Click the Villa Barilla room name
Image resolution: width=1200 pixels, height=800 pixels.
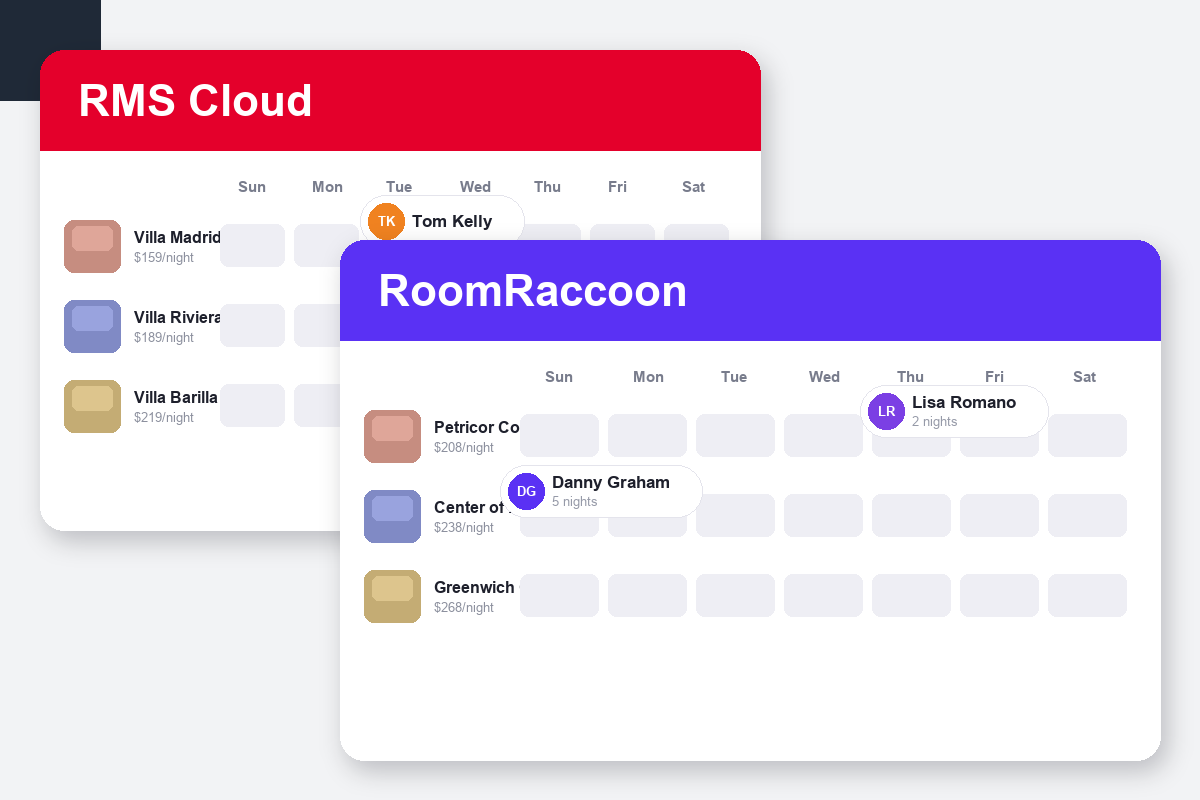tap(176, 398)
